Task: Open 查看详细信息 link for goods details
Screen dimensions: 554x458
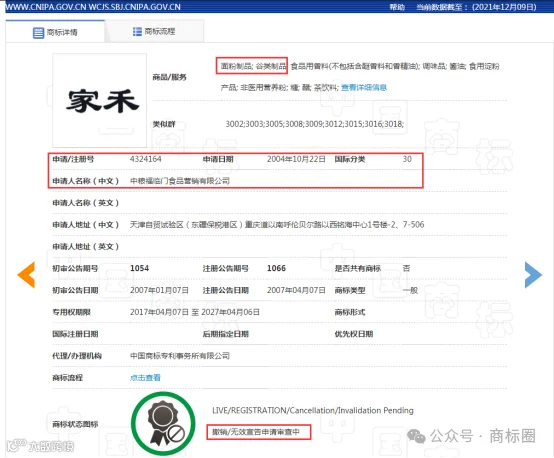Action: point(364,87)
